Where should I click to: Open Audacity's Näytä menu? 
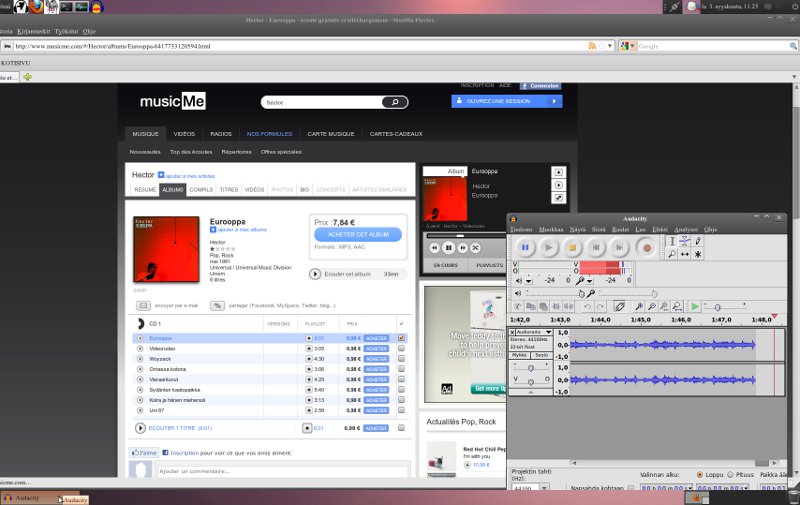578,229
